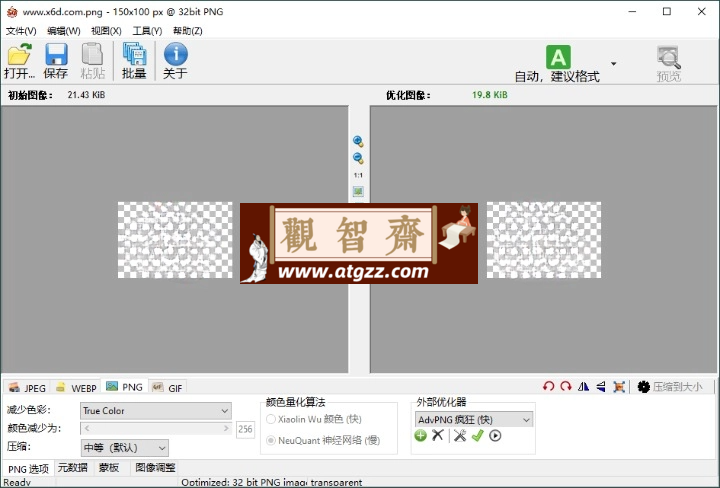Expand the arrow beside 自动, 建议格式
Viewport: 720px width, 488px height.
pos(613,63)
